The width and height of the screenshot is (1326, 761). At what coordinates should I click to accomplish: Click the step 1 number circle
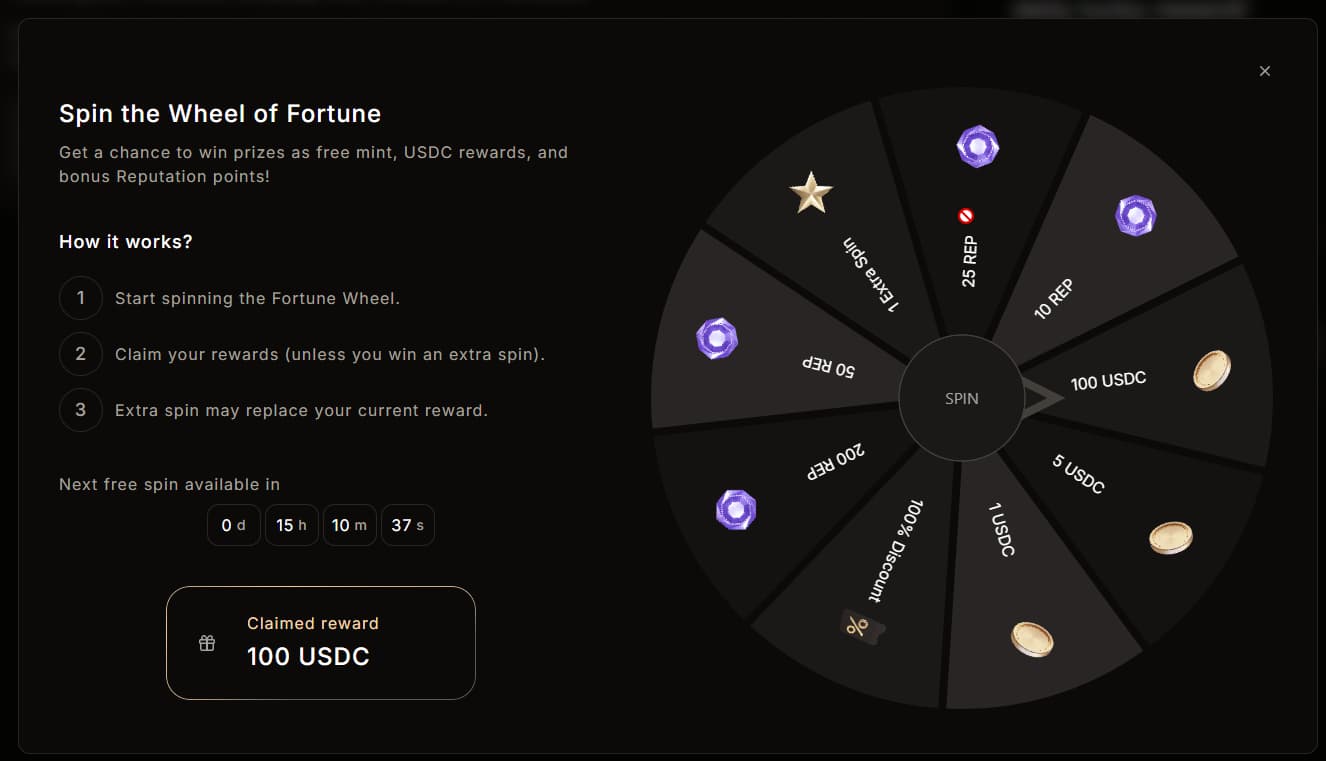click(x=81, y=298)
